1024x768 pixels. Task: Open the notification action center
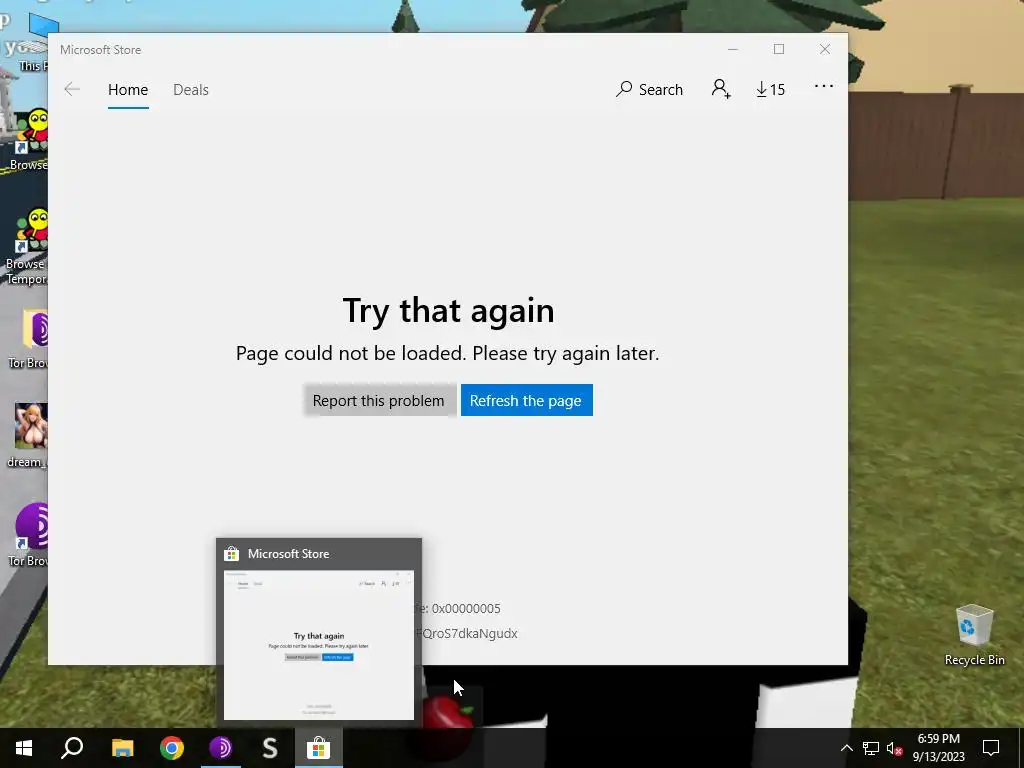[991, 748]
